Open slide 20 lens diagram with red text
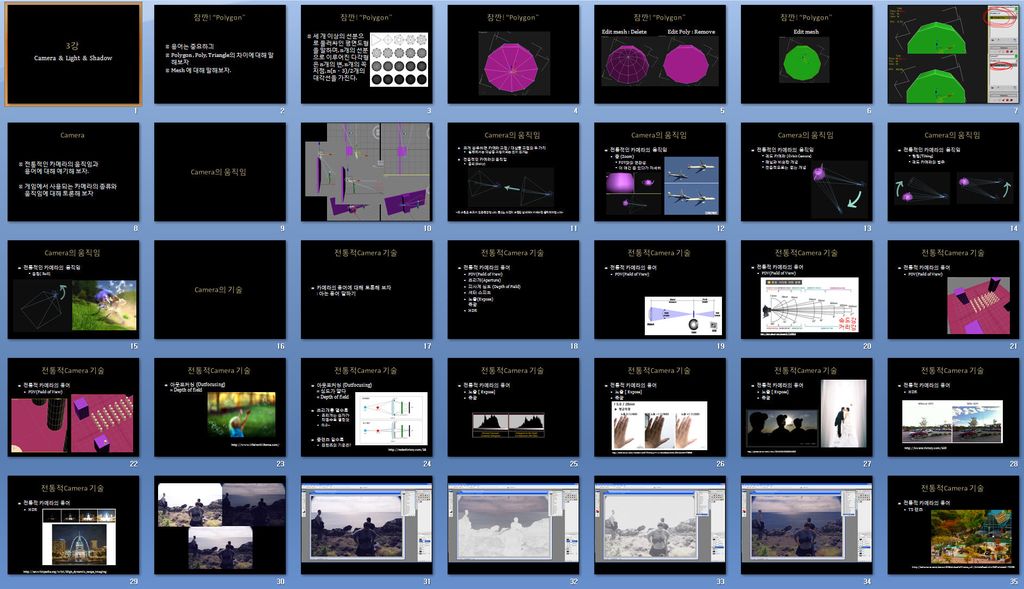The width and height of the screenshot is (1024, 589). pos(807,289)
